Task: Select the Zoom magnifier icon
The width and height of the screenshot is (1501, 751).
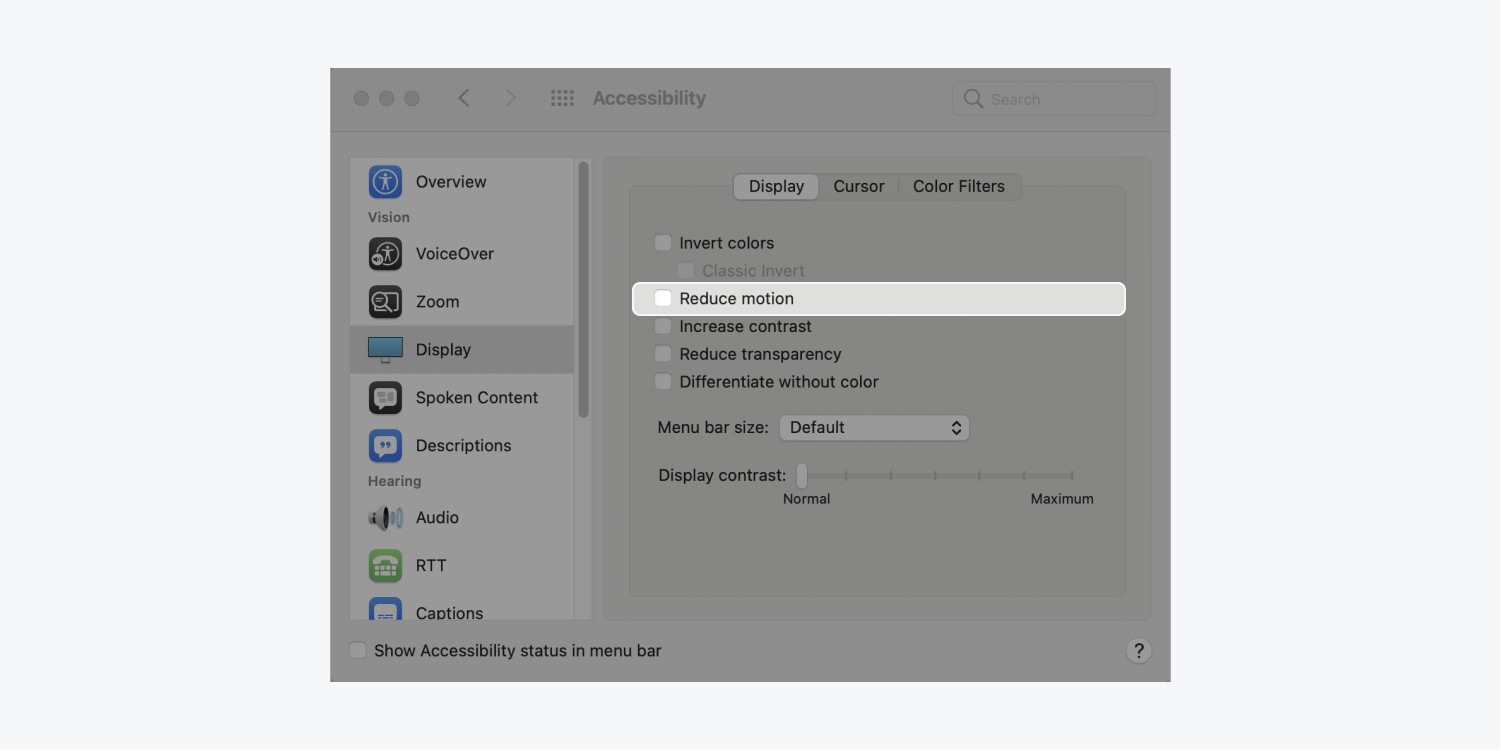Action: point(385,302)
